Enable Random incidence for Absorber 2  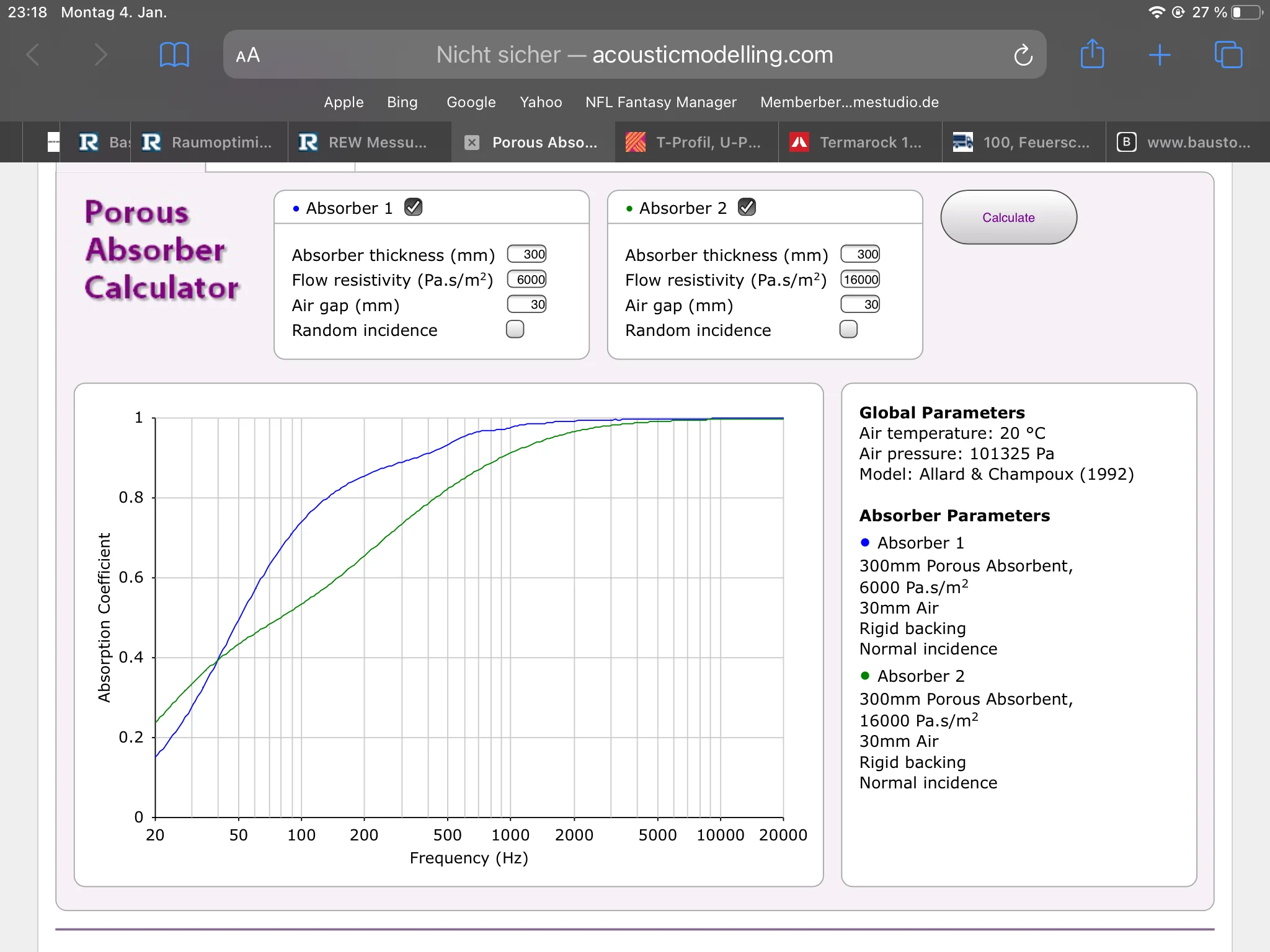[x=848, y=329]
